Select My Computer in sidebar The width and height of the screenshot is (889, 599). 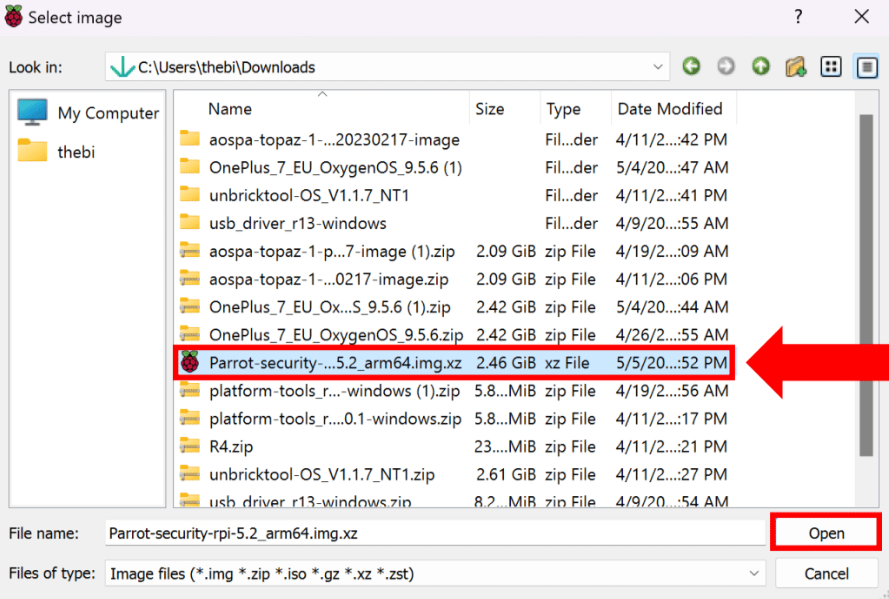tap(88, 113)
